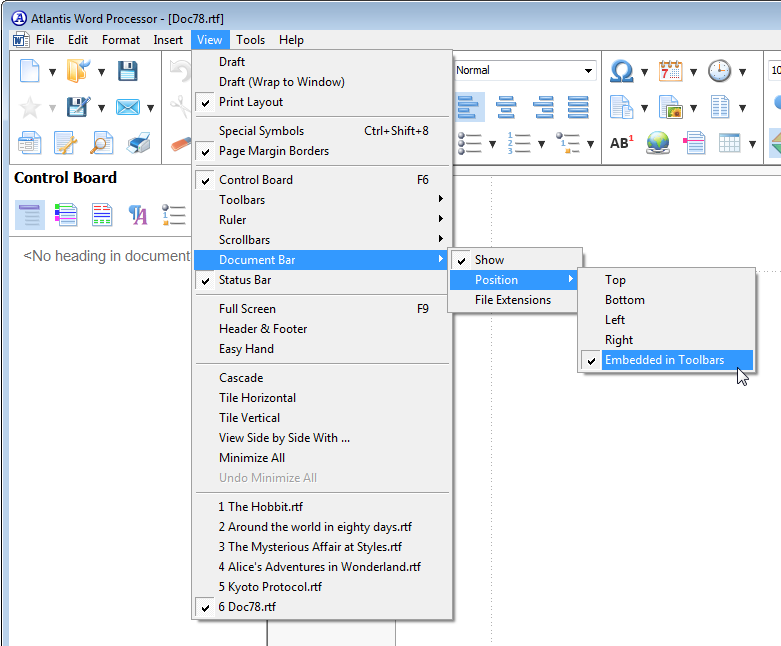Apply center alignment from toolbar

[506, 107]
